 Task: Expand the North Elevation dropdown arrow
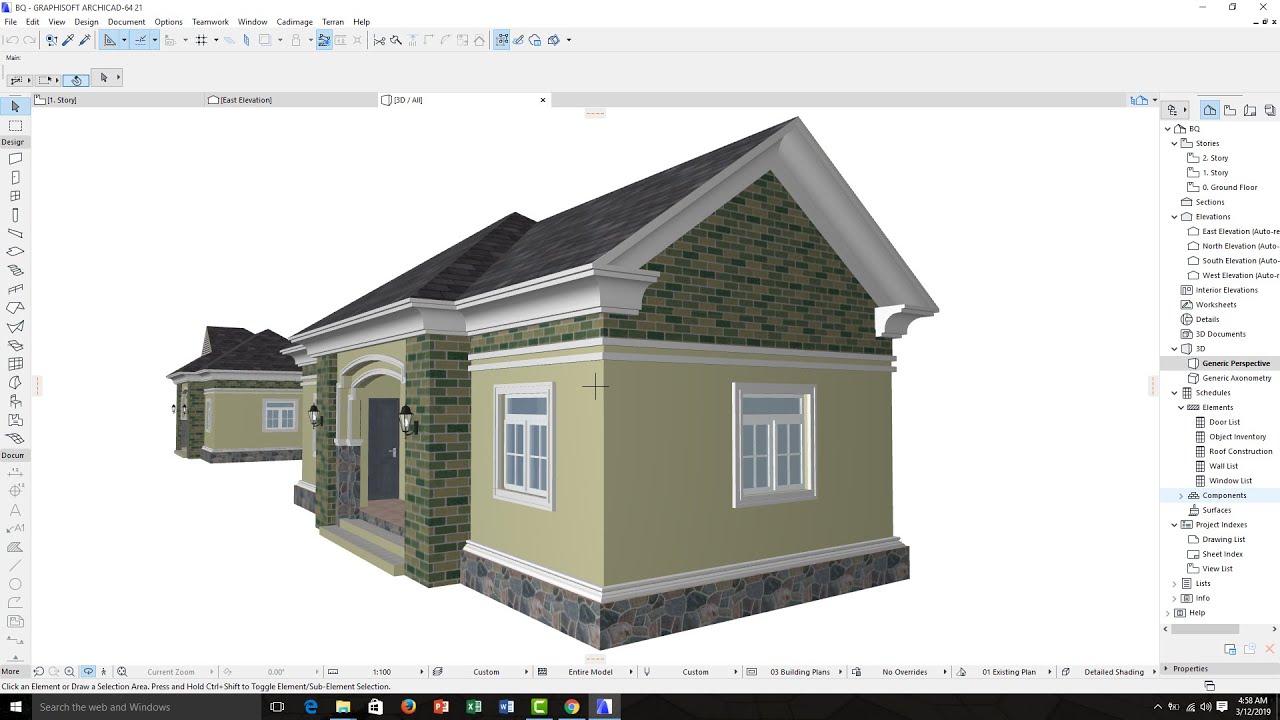pos(1185,245)
